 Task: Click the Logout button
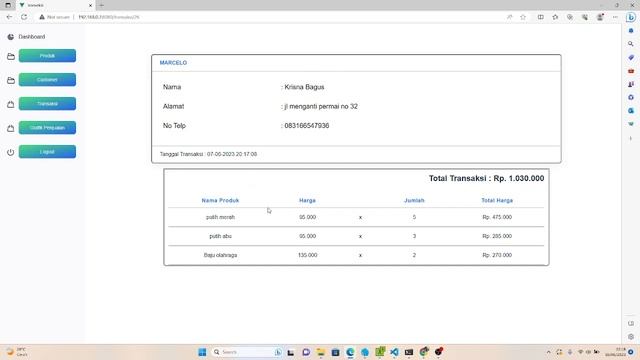pyautogui.click(x=47, y=152)
